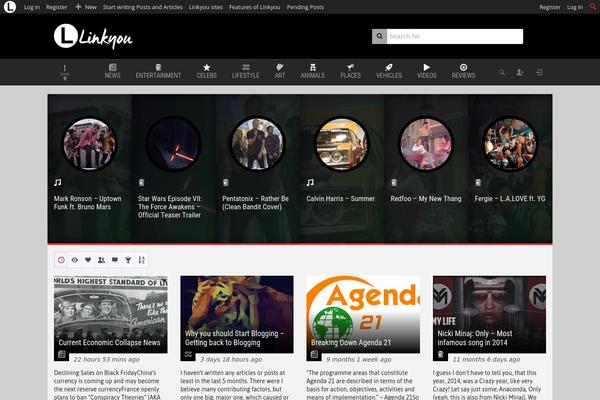Viewport: 600px width, 400px height.
Task: Click the search icon in navigation bar
Action: click(502, 72)
